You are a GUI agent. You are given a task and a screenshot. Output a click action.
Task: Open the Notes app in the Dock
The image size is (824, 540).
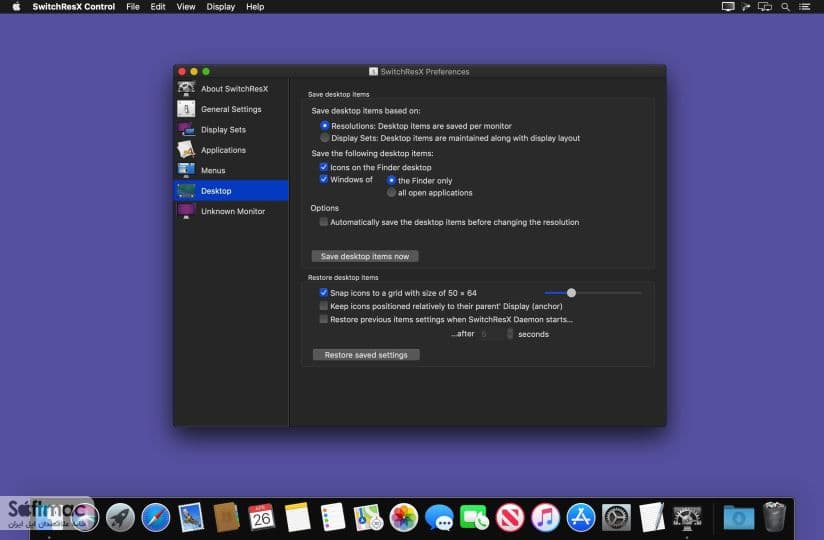[297, 517]
